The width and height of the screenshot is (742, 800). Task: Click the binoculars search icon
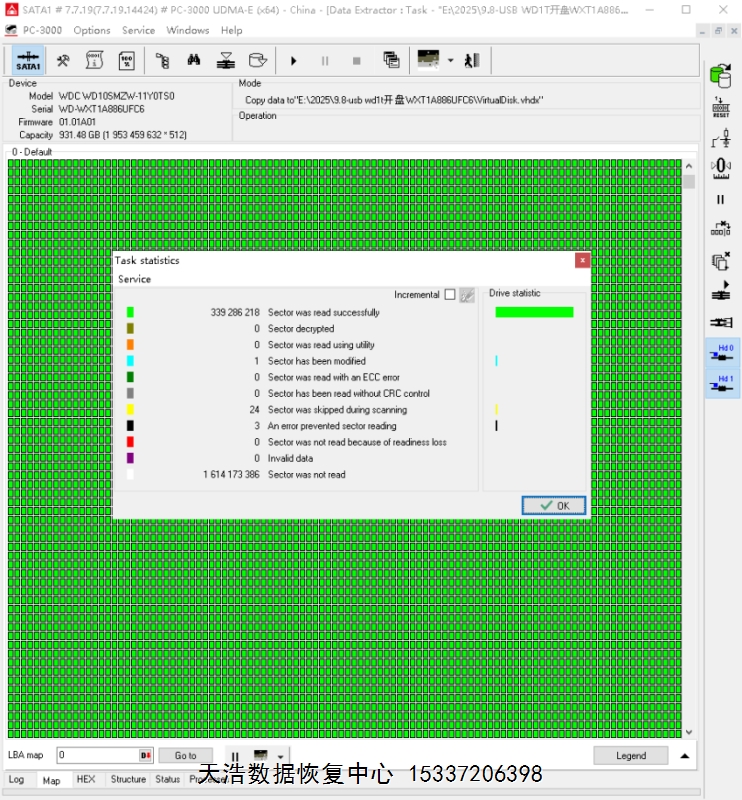click(x=194, y=60)
